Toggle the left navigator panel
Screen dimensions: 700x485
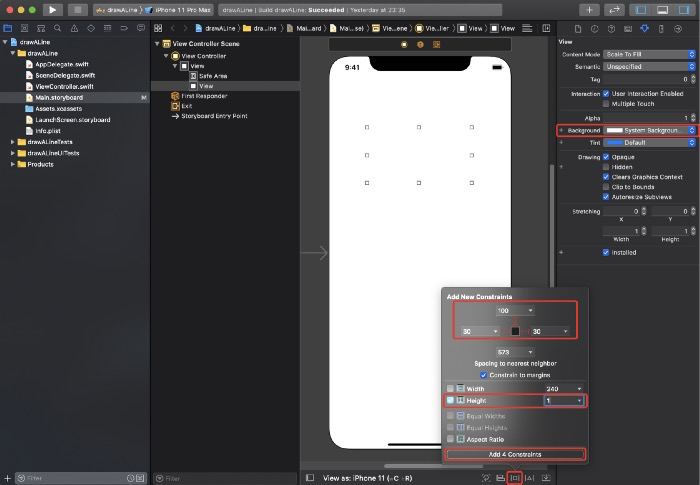point(641,9)
